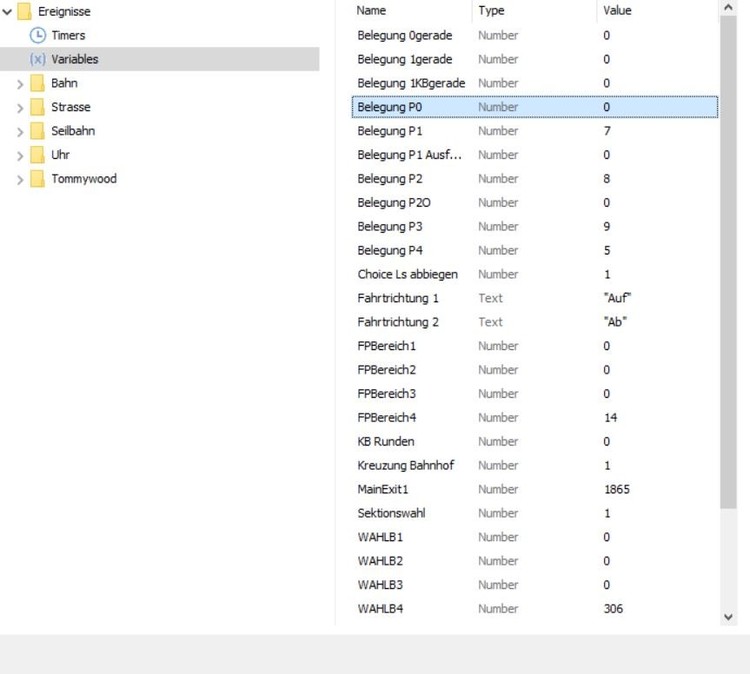The width and height of the screenshot is (750, 674).
Task: Click the Seilbahn folder icon
Action: [x=37, y=131]
